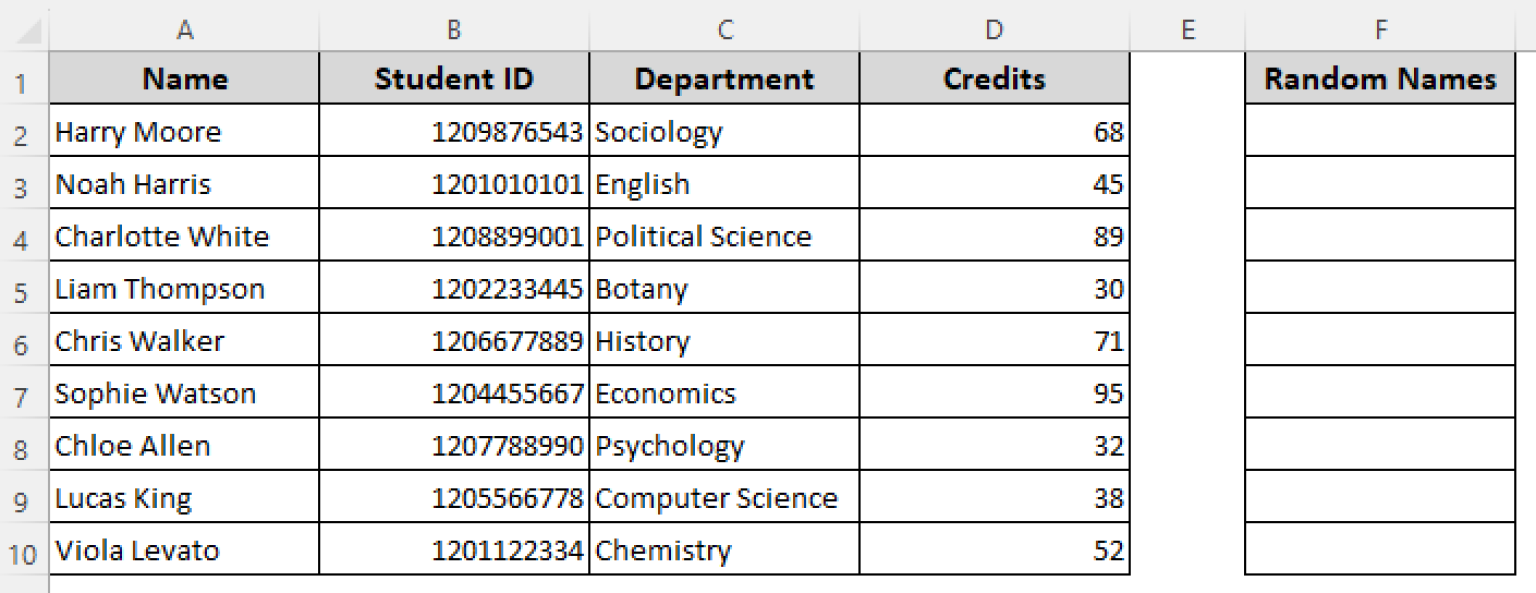The image size is (1536, 593).
Task: Select the Viola Levato cell
Action: click(184, 551)
